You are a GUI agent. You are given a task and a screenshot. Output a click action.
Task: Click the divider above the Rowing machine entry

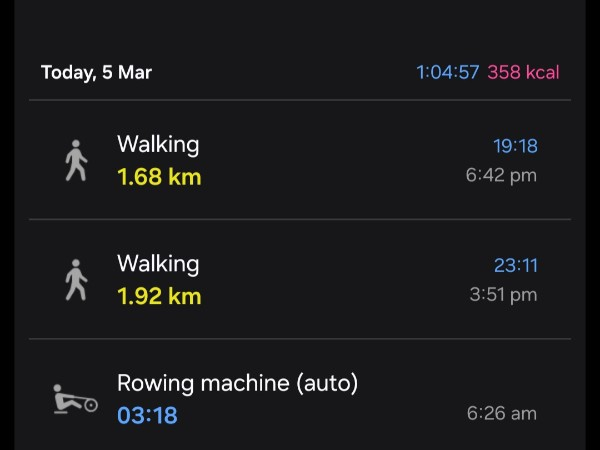(300, 339)
